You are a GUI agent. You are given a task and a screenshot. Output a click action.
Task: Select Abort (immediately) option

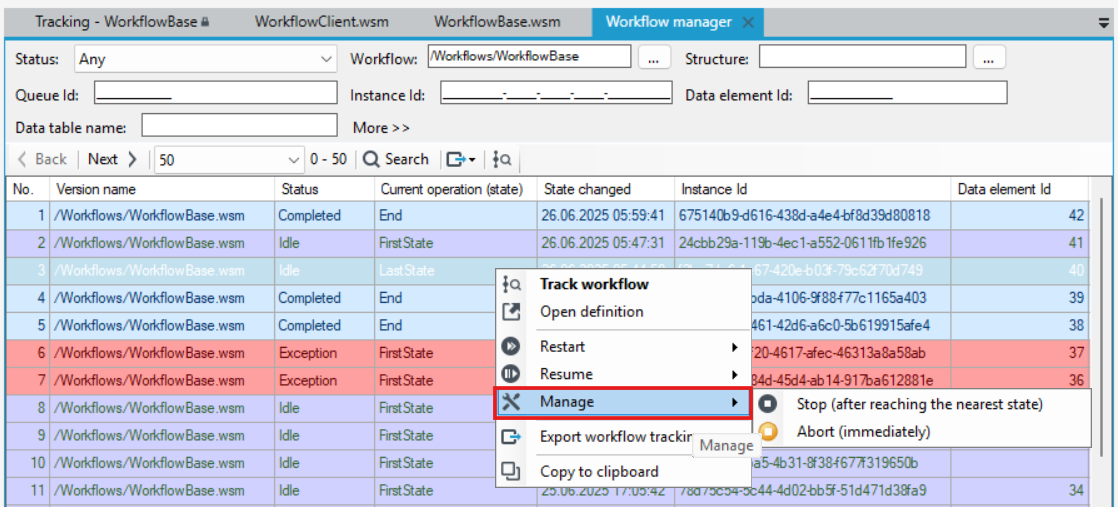click(863, 431)
